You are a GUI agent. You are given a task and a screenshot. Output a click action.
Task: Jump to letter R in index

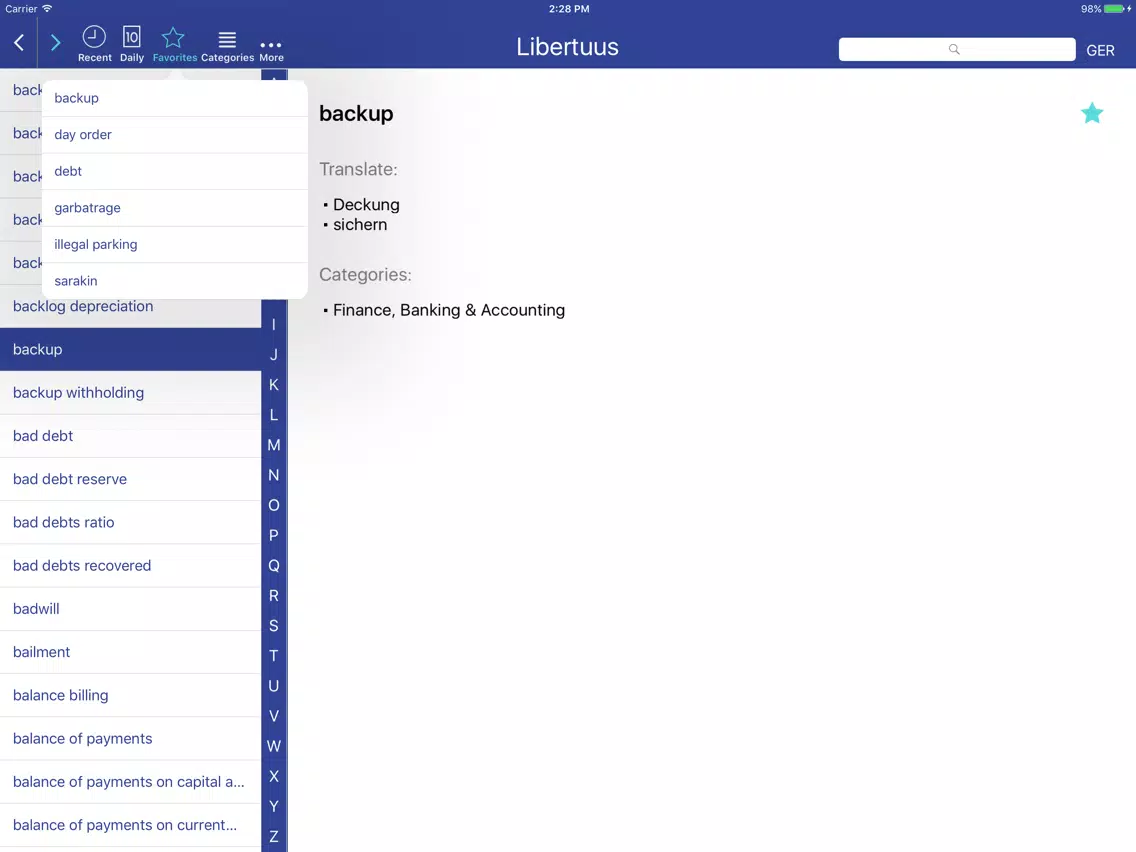click(274, 596)
